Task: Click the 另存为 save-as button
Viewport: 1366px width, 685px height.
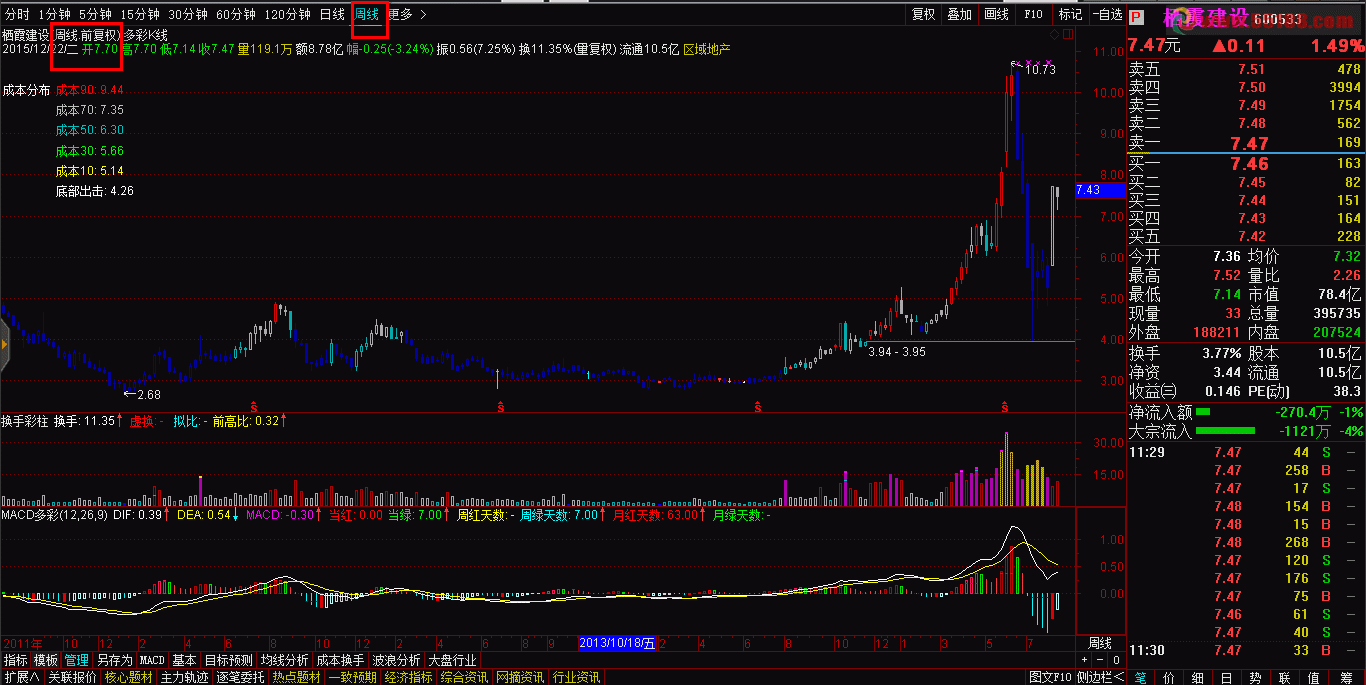Action: 114,660
